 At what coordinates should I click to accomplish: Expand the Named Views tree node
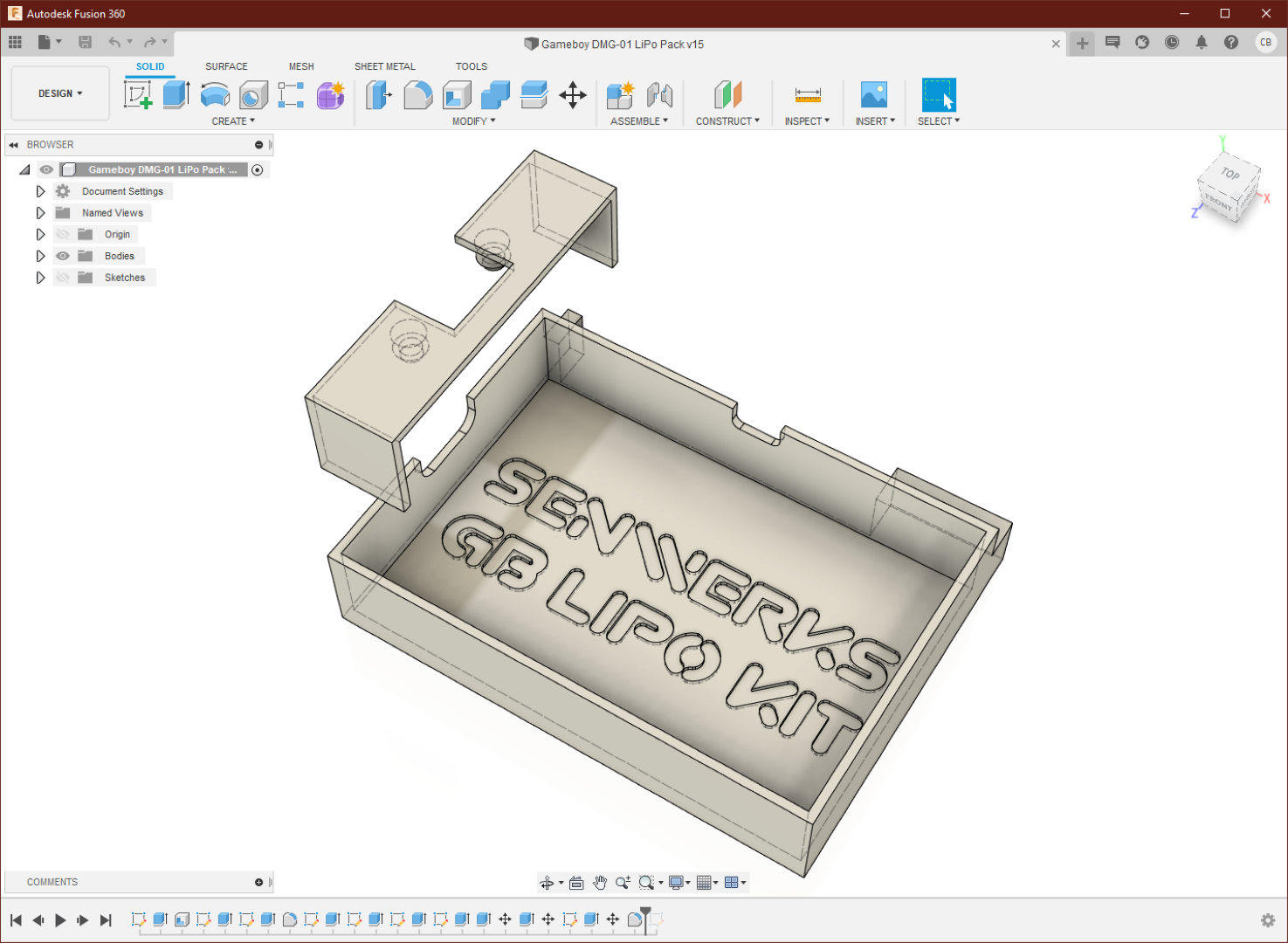click(x=40, y=213)
